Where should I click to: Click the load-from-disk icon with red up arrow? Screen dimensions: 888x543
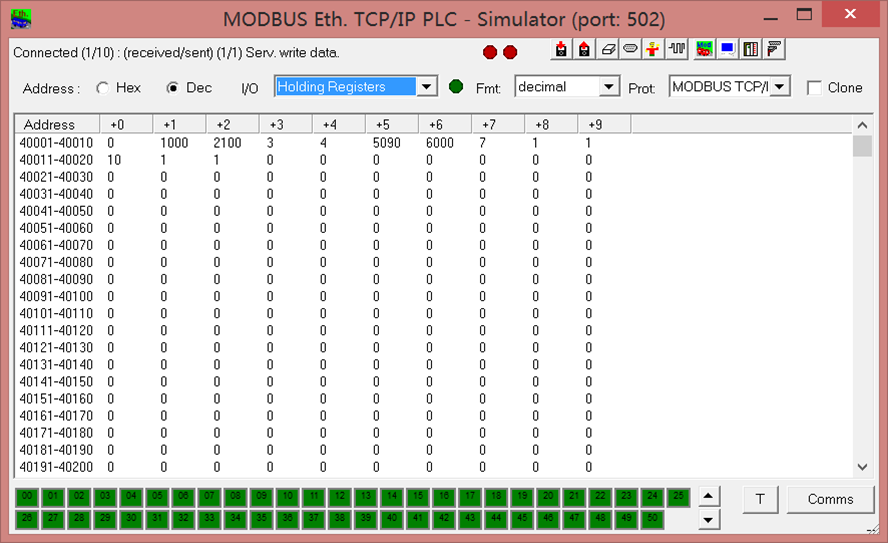click(584, 50)
